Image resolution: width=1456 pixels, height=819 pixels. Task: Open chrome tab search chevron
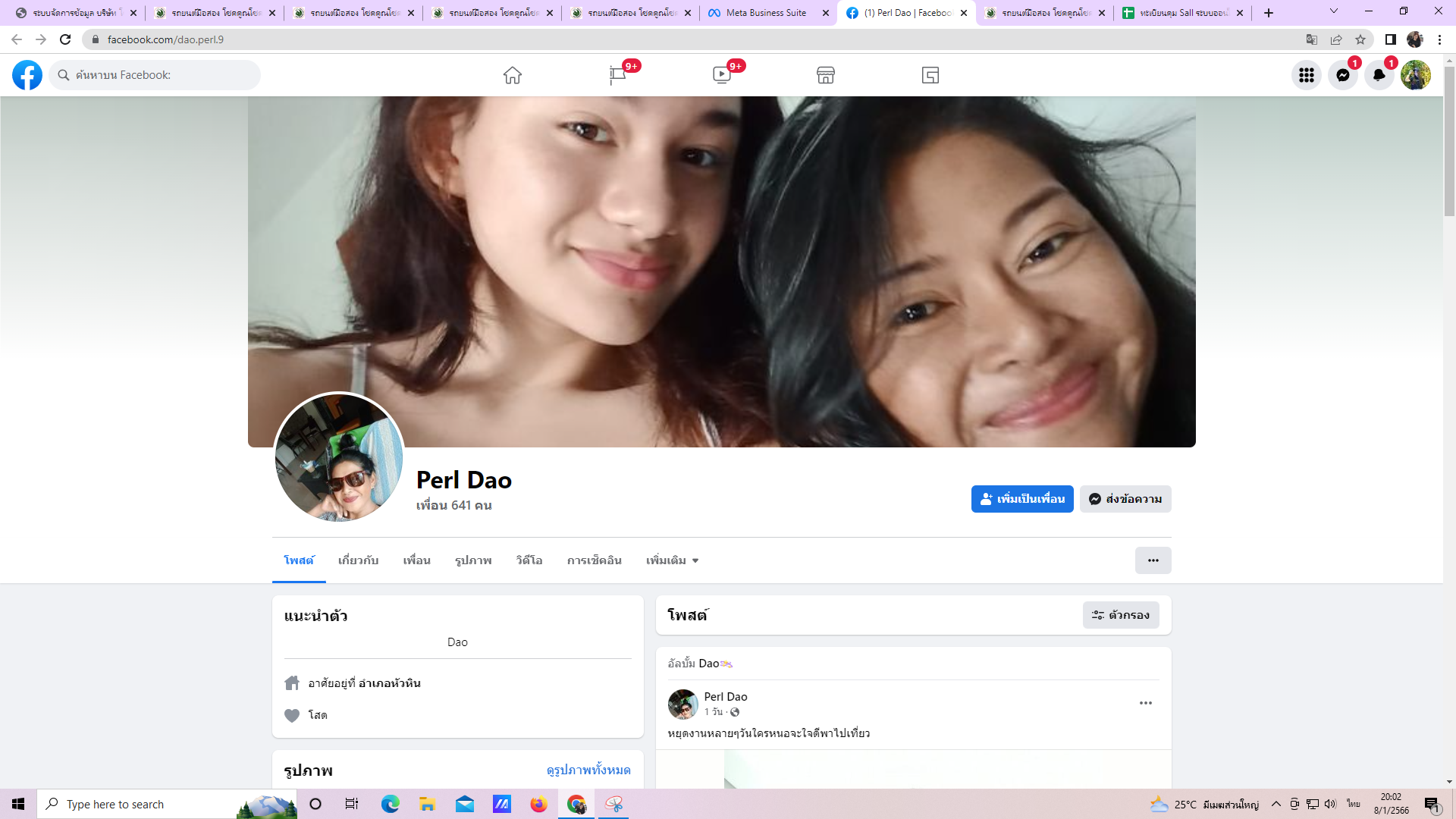[1333, 11]
